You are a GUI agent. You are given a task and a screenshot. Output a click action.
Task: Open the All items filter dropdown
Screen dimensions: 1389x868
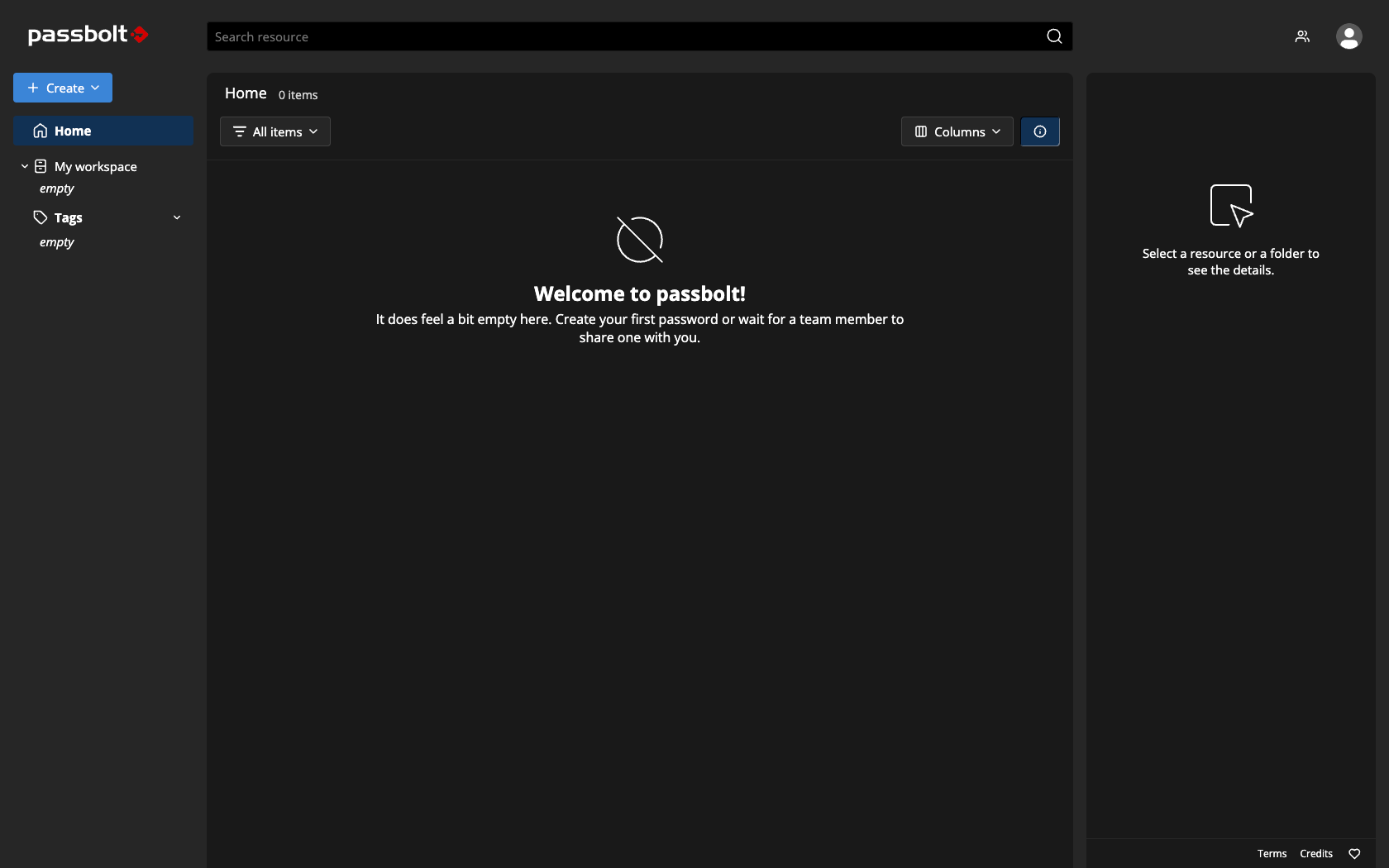click(275, 131)
